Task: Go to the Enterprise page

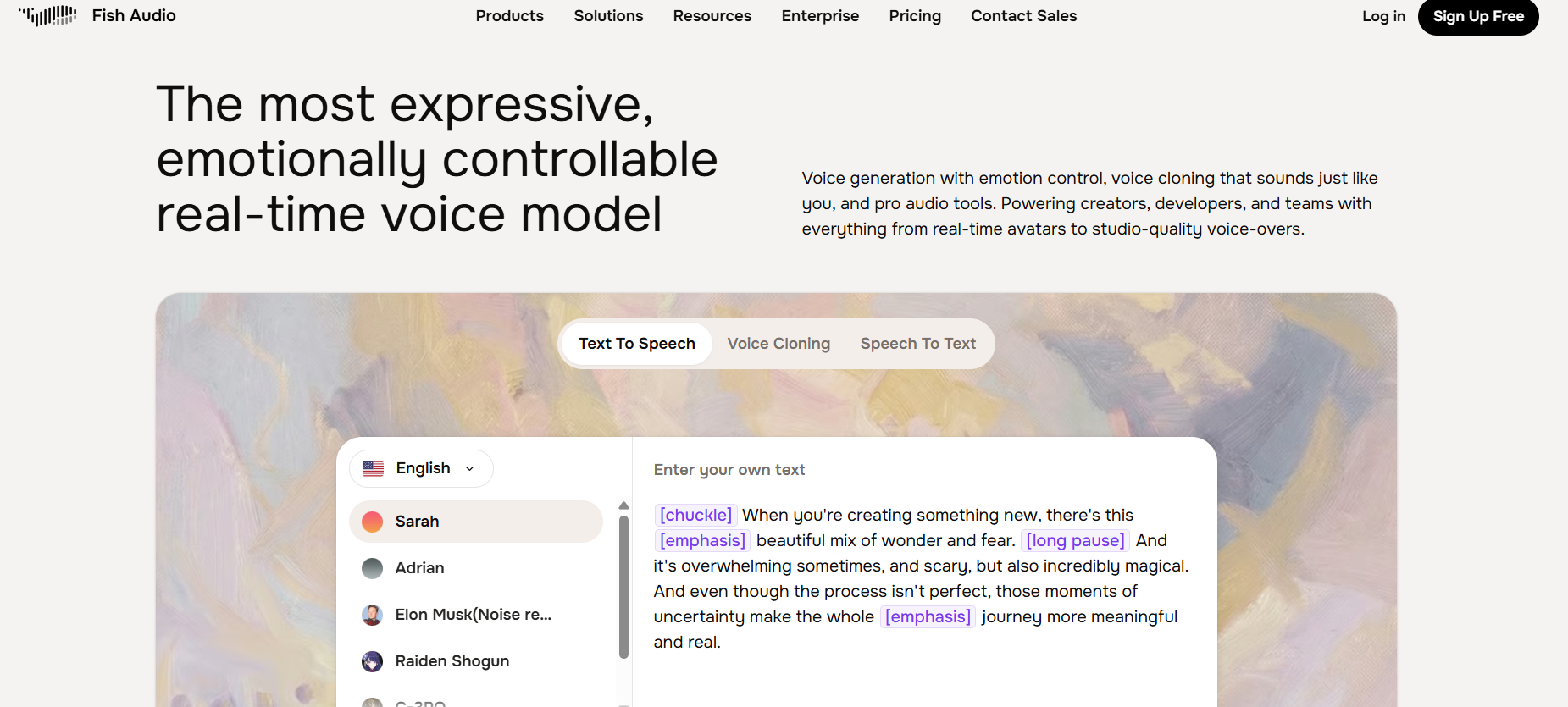Action: tap(820, 16)
